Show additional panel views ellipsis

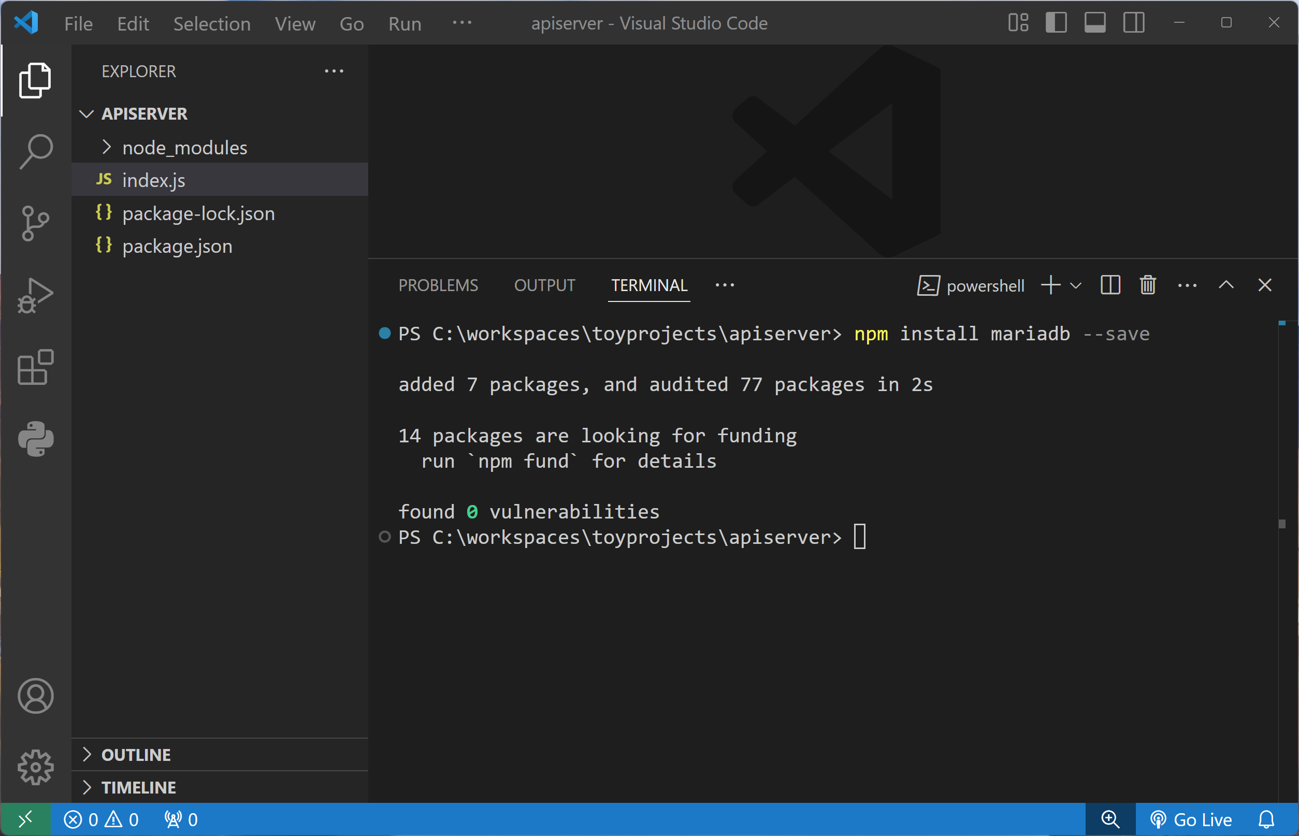725,285
